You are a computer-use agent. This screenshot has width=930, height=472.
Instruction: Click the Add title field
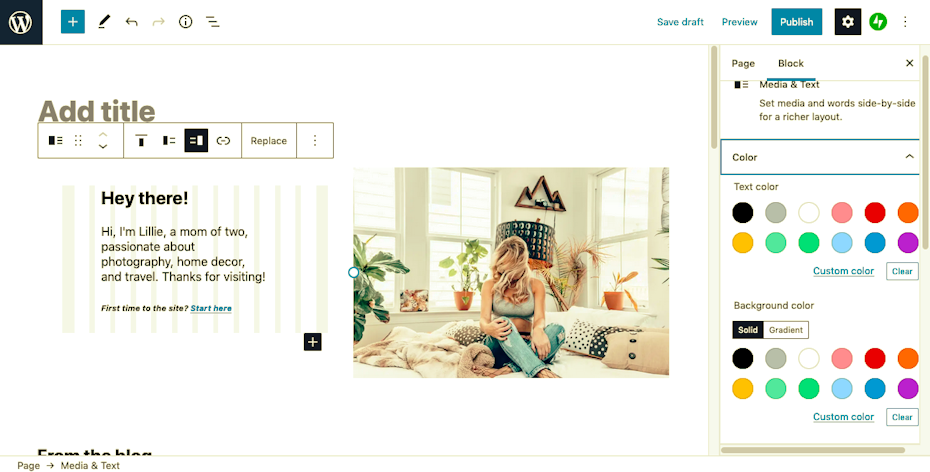click(x=97, y=111)
